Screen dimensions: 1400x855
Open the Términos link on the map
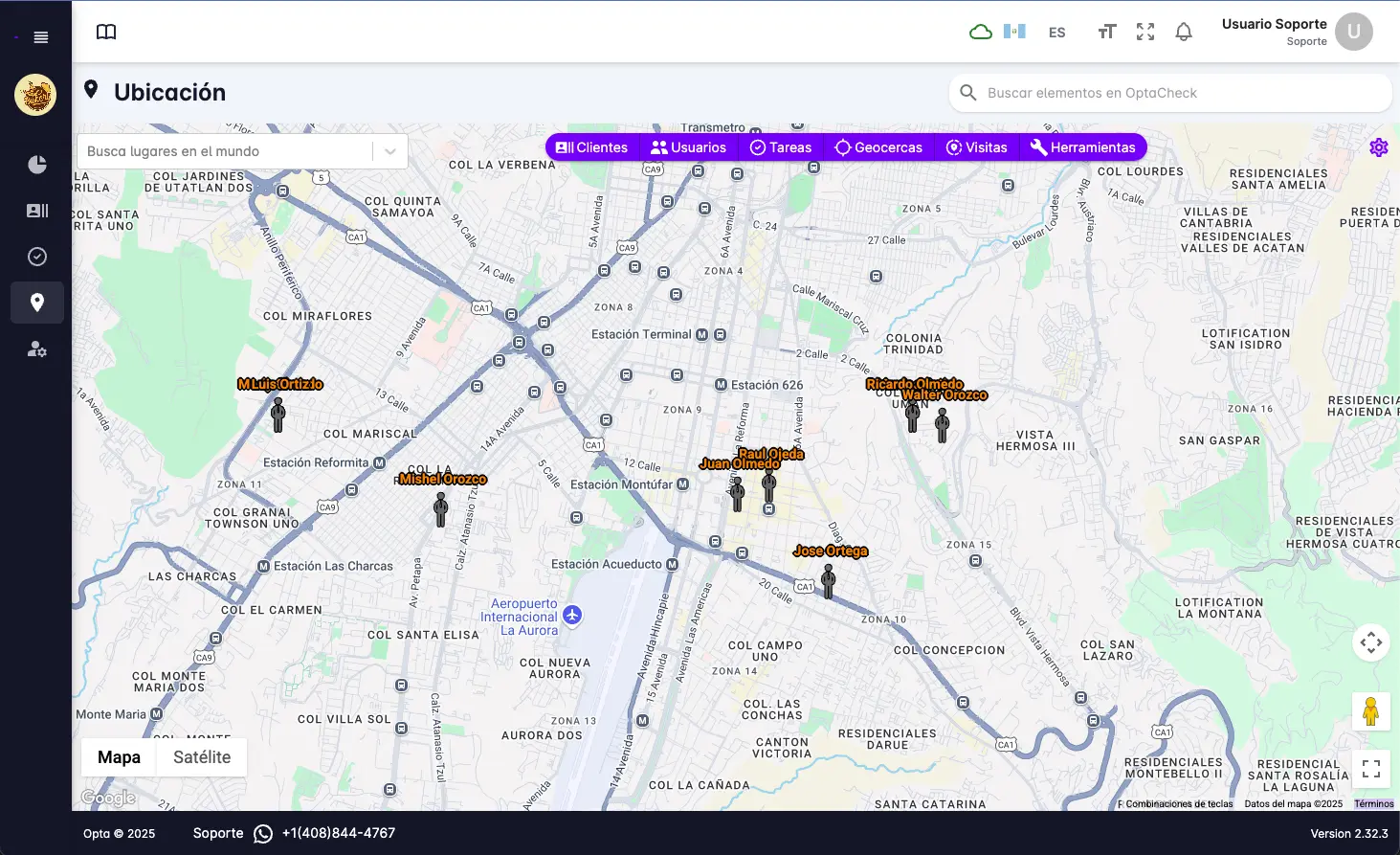point(1374,804)
